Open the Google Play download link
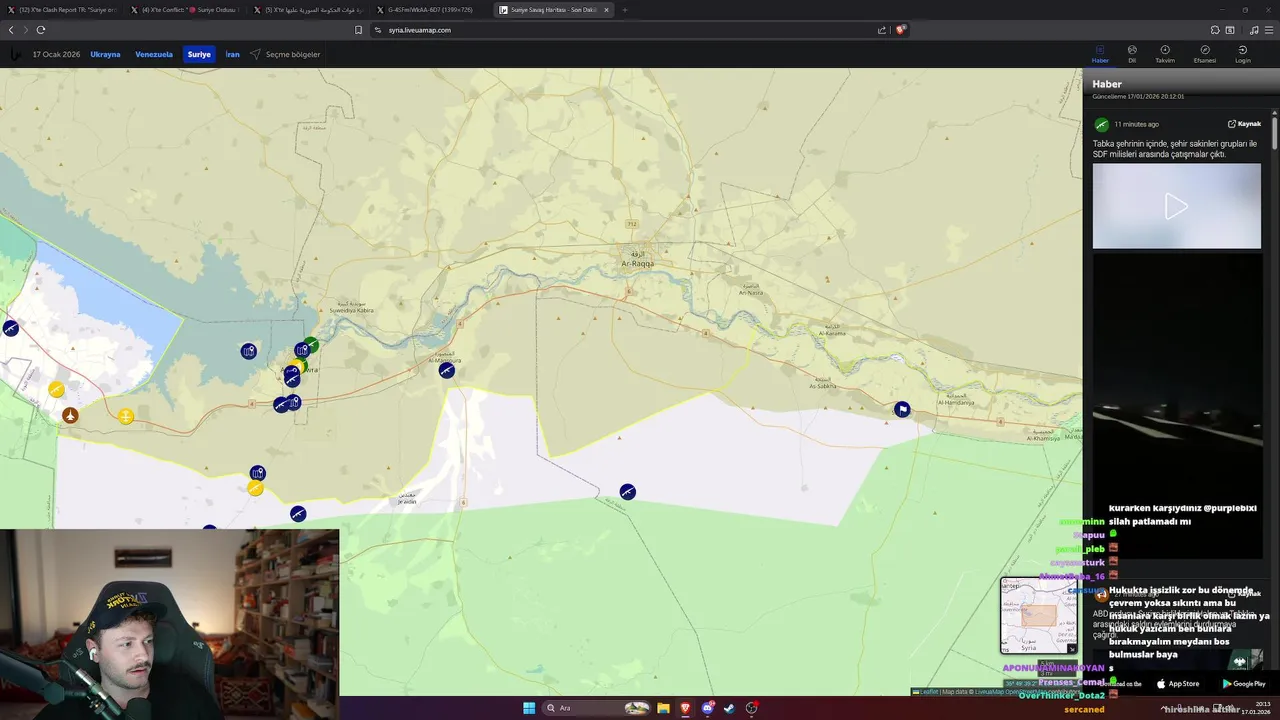 (x=1244, y=684)
